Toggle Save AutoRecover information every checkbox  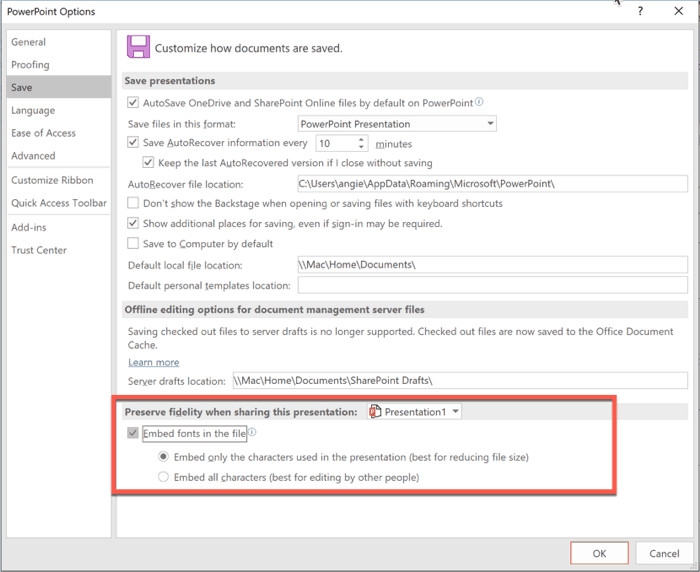click(x=133, y=142)
